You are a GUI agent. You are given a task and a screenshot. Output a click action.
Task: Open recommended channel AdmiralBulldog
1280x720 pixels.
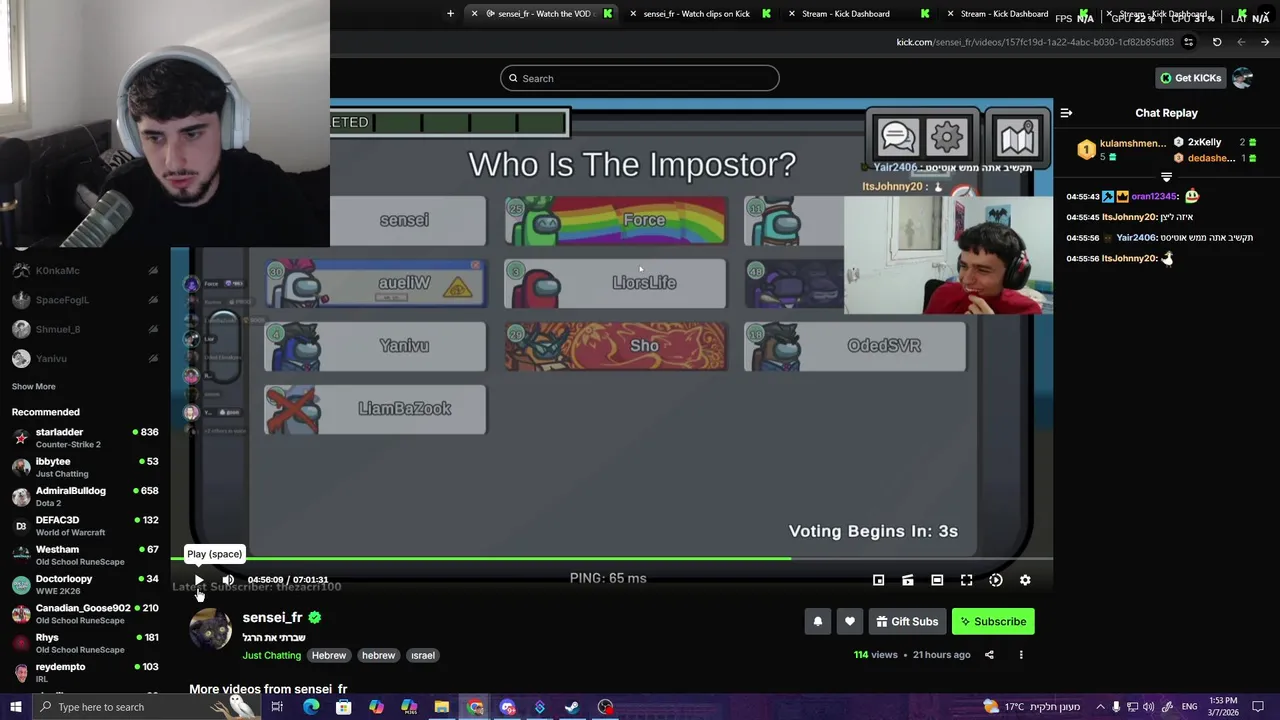coord(85,497)
